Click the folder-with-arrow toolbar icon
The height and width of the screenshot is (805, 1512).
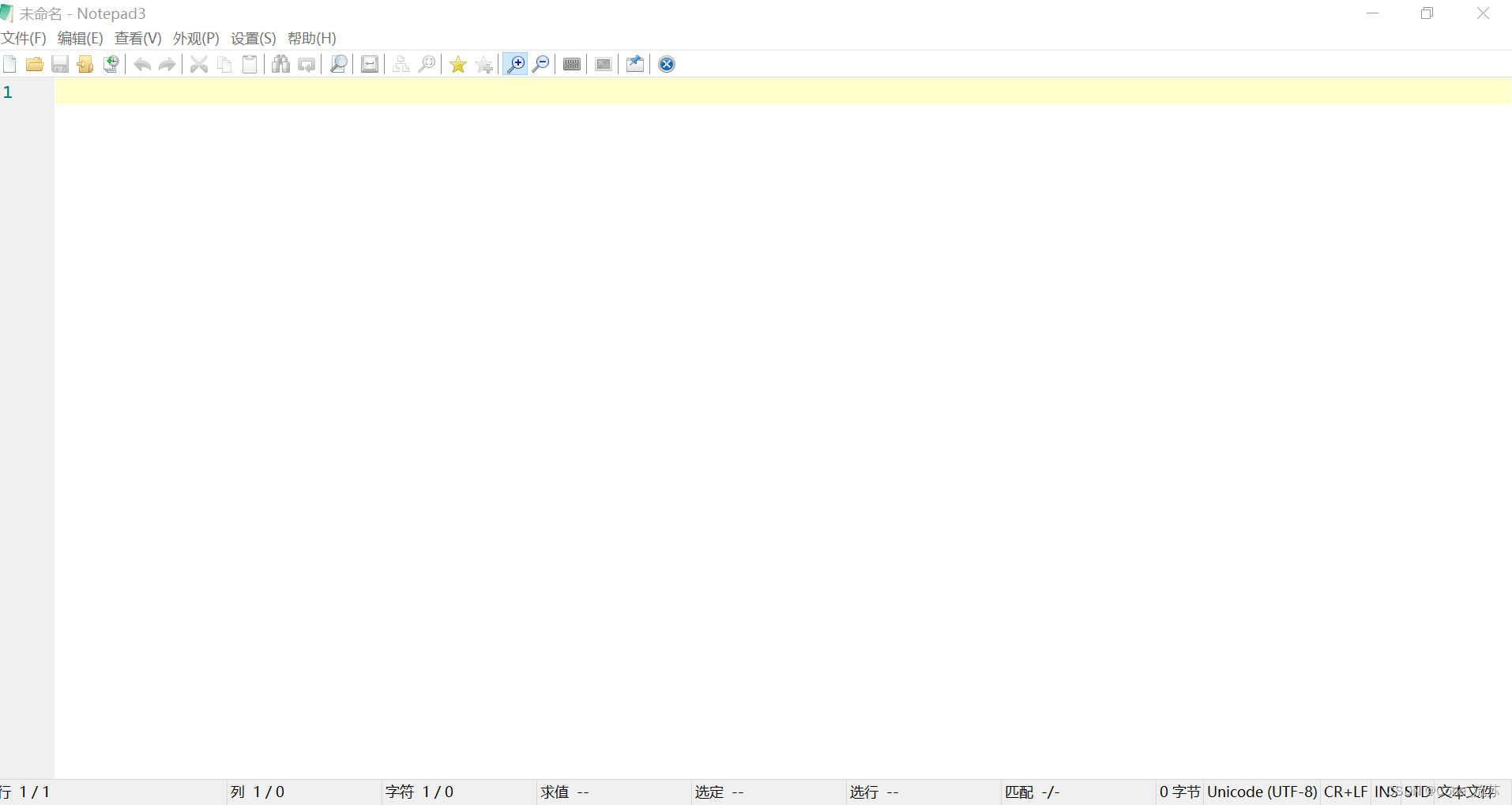click(x=85, y=64)
